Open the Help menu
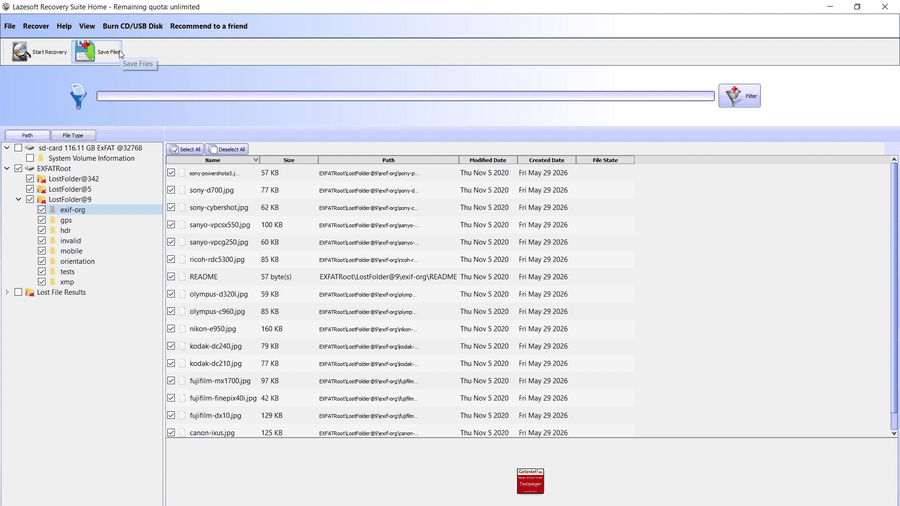This screenshot has height=506, width=900. click(64, 26)
